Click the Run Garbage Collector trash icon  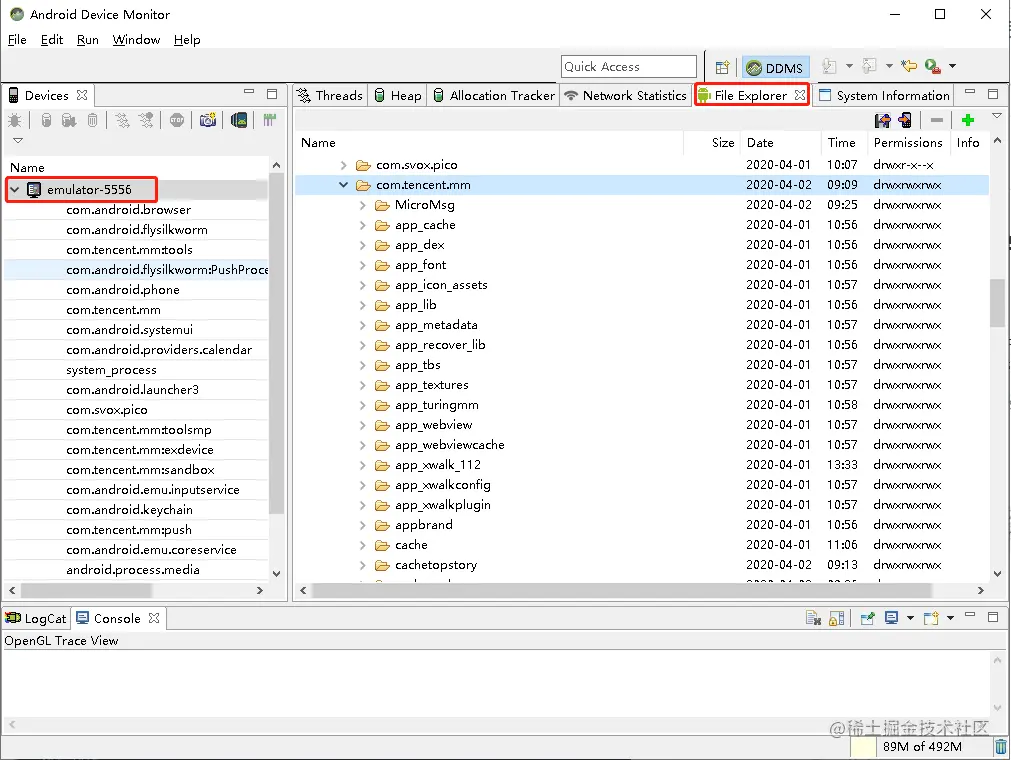pos(1001,746)
